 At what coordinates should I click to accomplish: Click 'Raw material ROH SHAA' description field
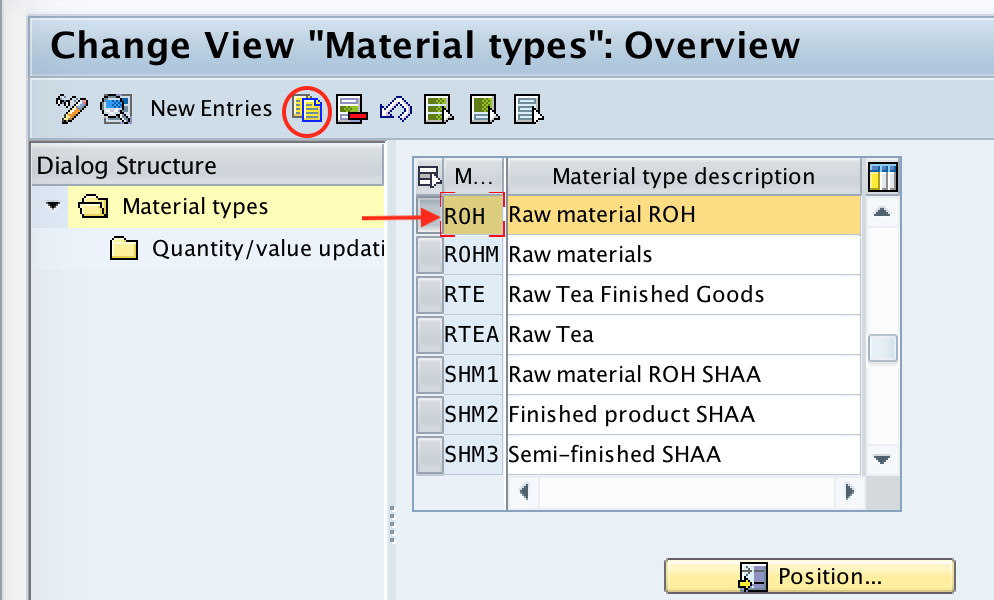tap(684, 375)
